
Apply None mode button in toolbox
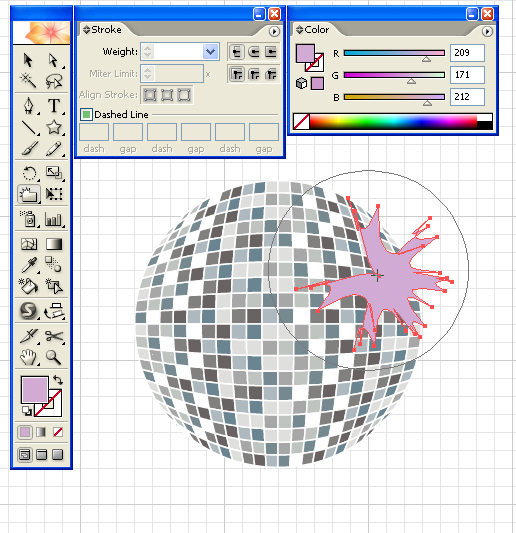click(x=58, y=432)
